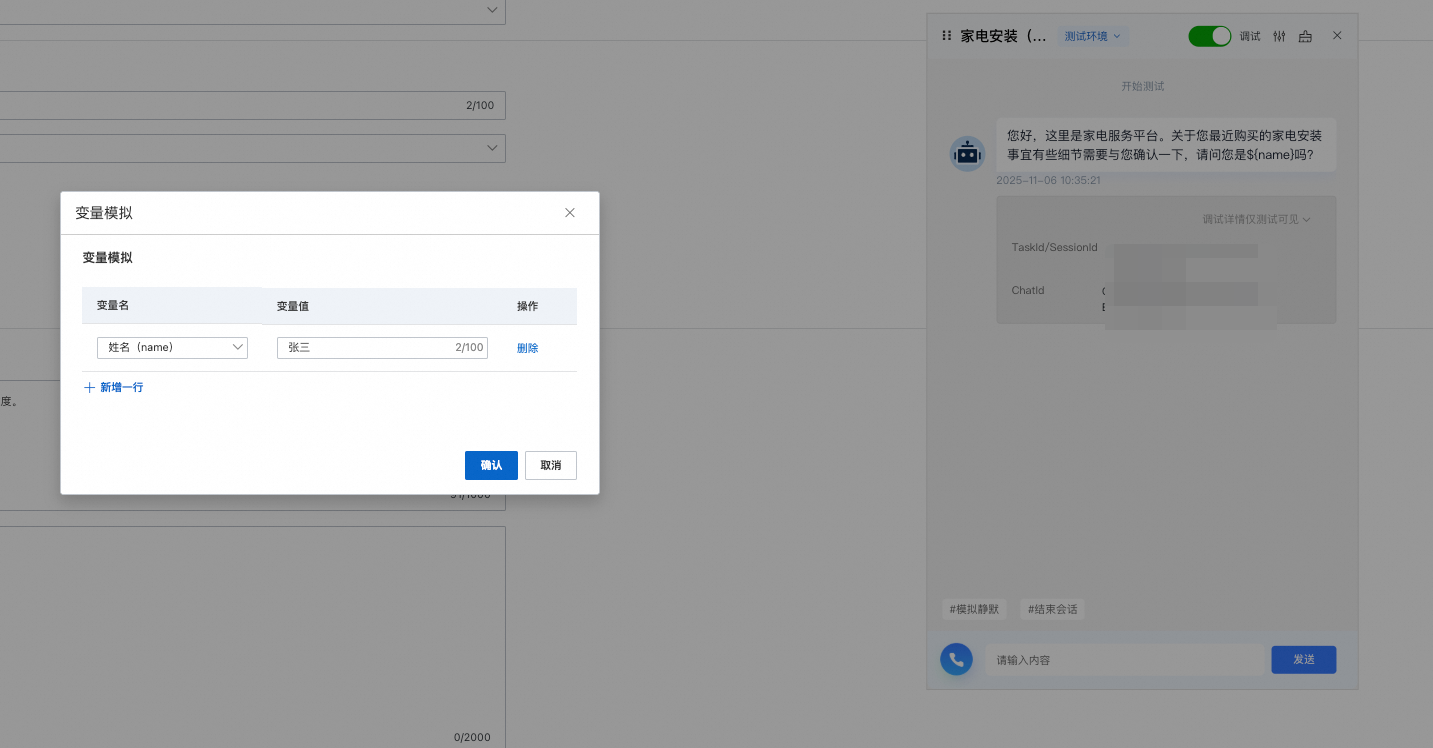Click the TaskId/SessionId label
The image size is (1433, 748).
coord(1055,247)
